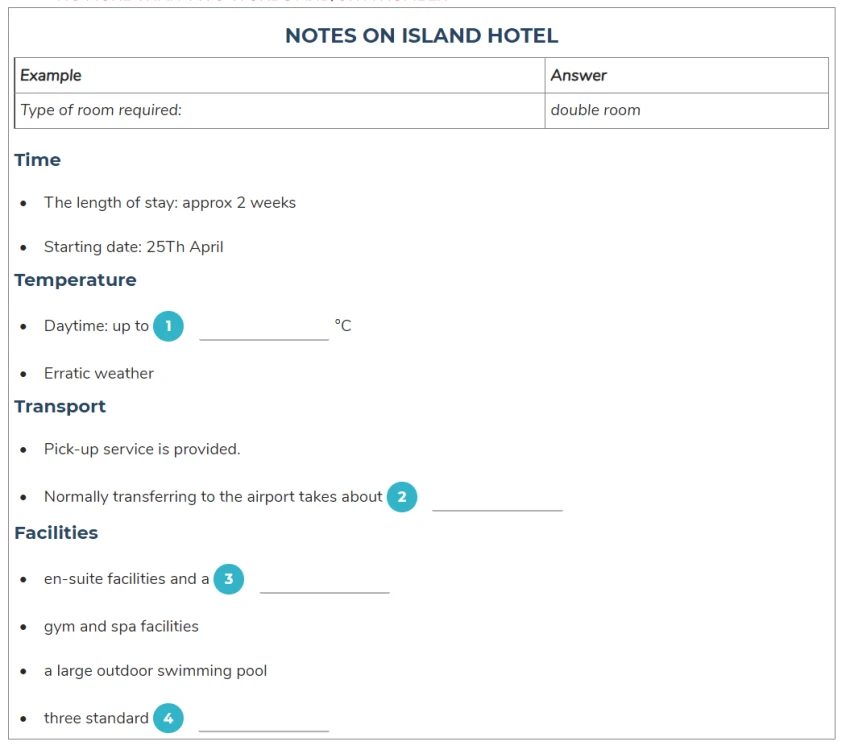Image resolution: width=850 pixels, height=754 pixels.
Task: Click the Transport section heading
Action: (60, 407)
